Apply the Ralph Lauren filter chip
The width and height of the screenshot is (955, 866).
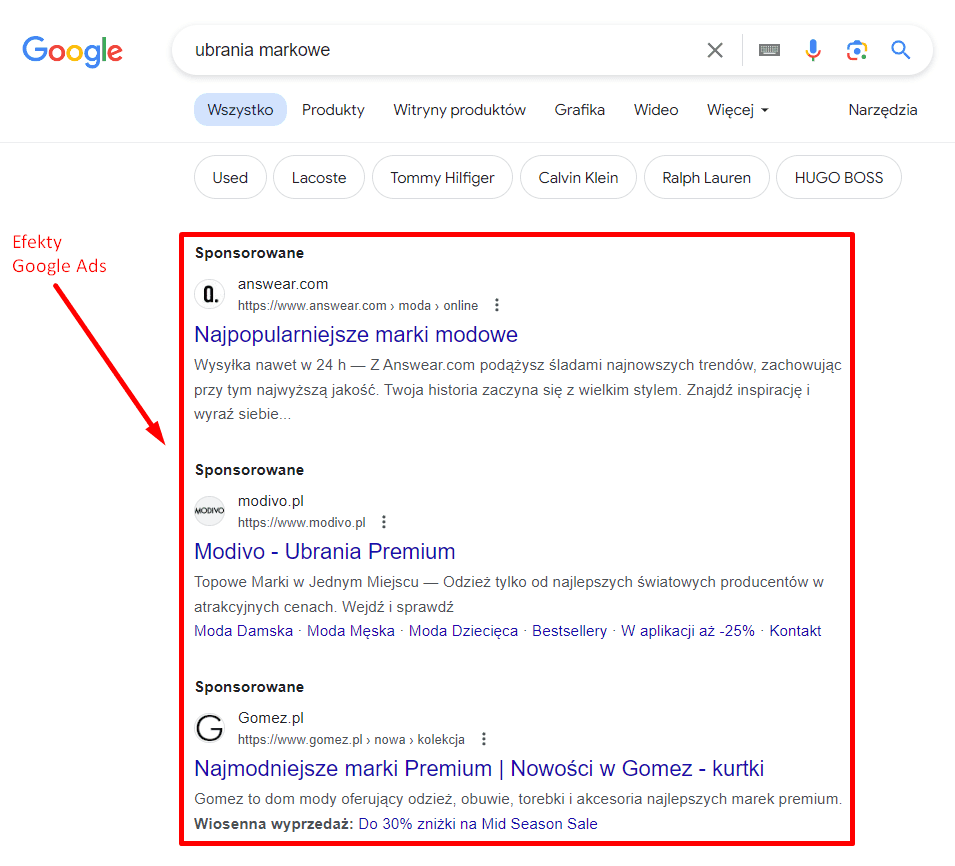click(x=707, y=177)
